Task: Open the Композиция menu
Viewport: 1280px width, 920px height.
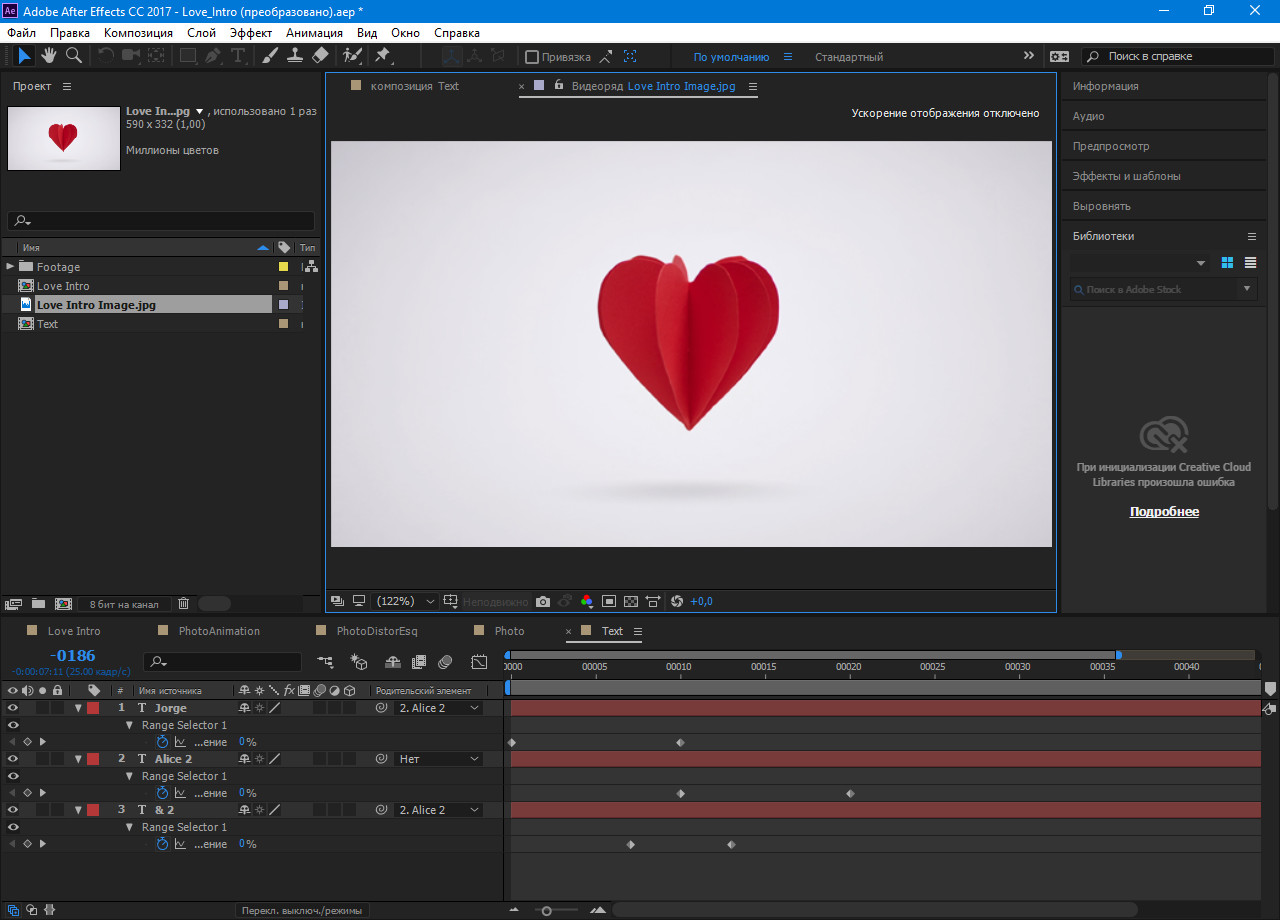Action: click(x=138, y=32)
